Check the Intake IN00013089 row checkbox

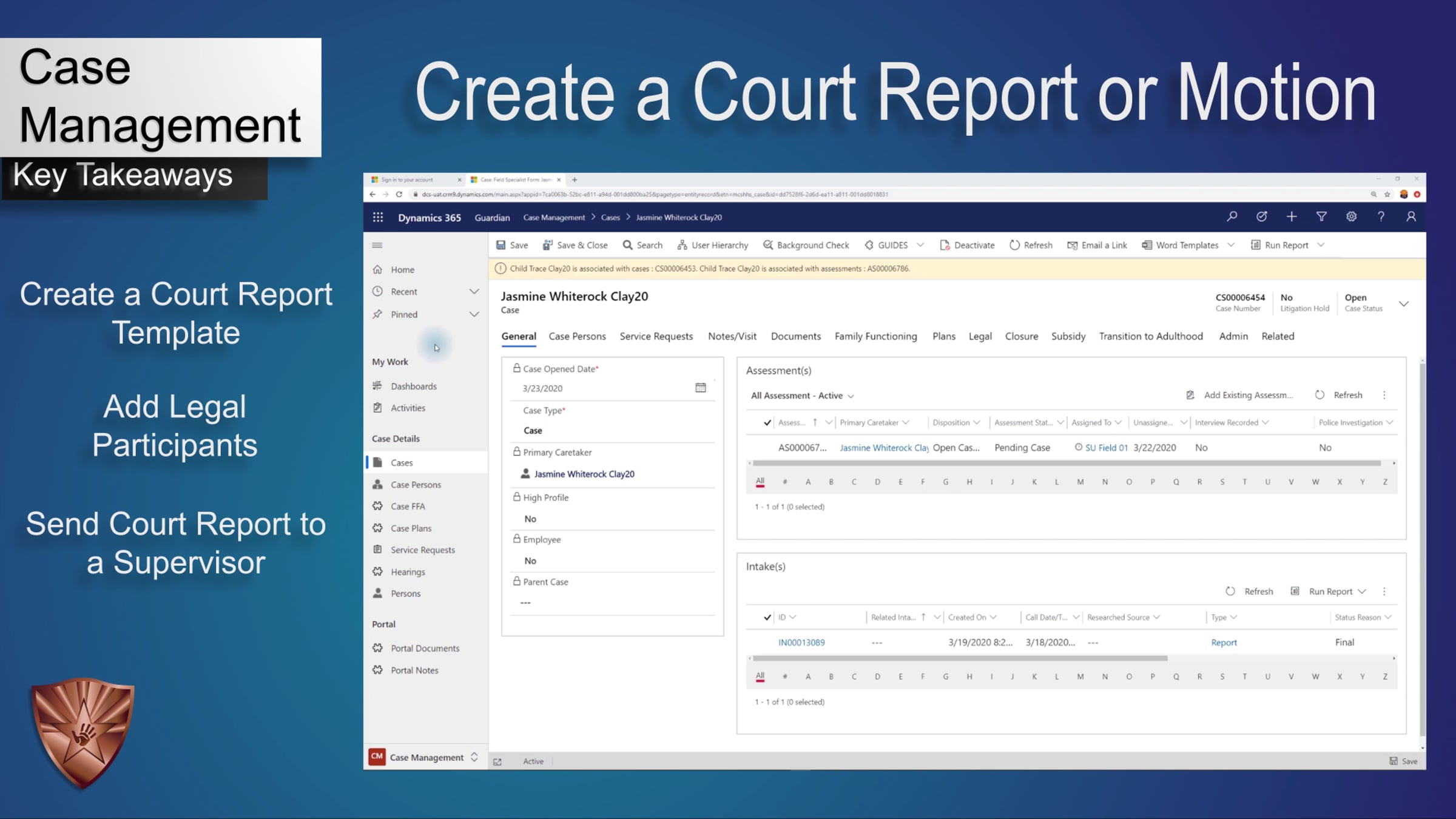[x=767, y=642]
